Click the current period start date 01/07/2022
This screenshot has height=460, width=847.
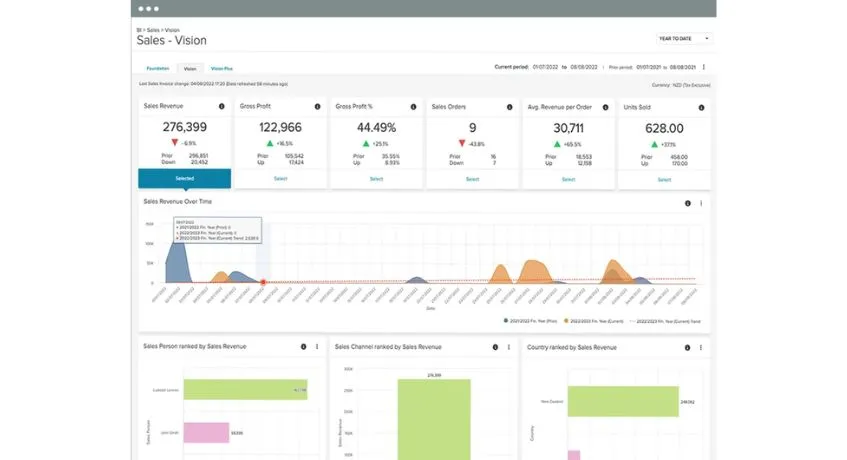[x=545, y=67]
